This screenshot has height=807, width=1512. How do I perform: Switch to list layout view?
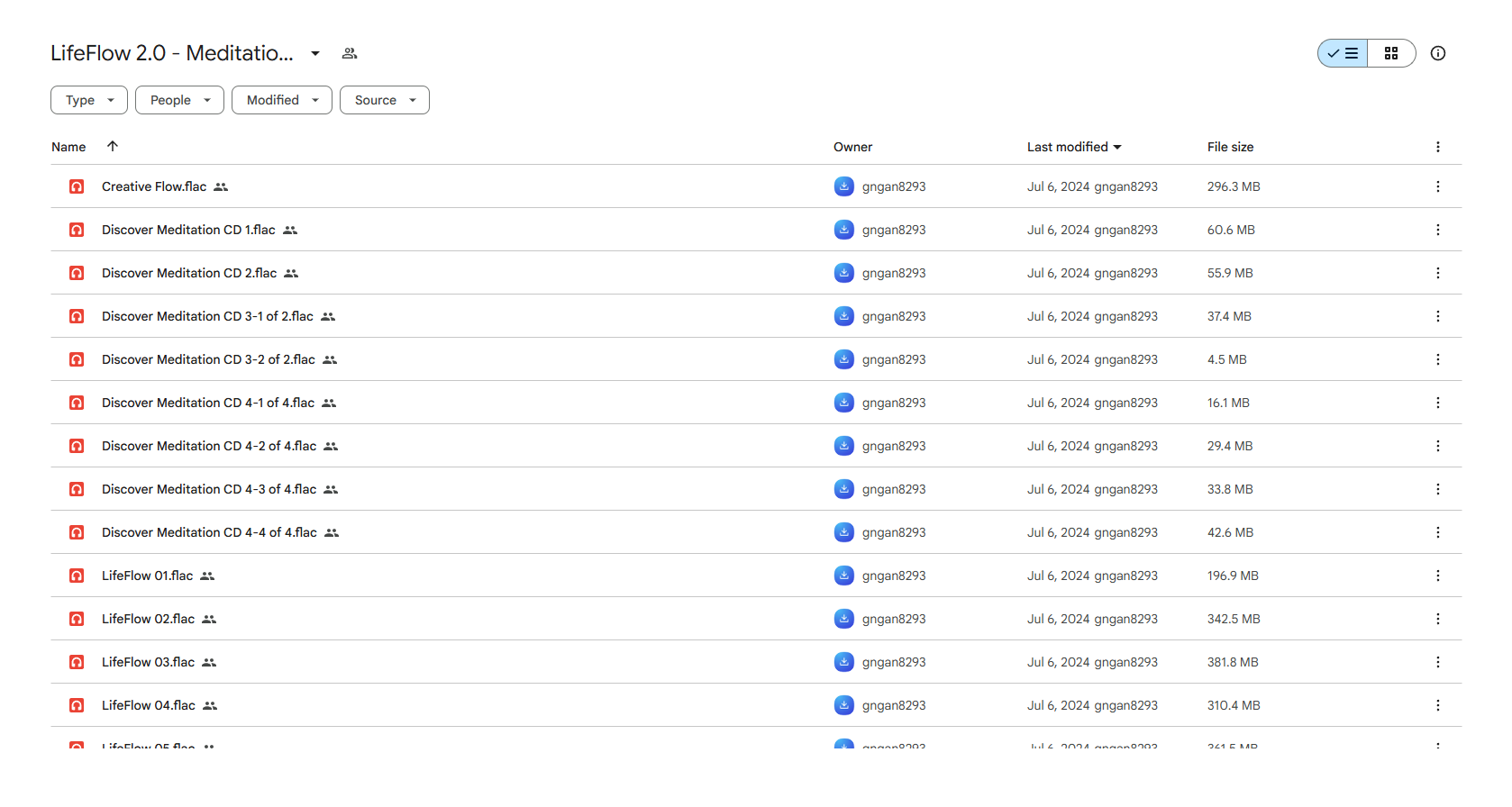pos(1343,53)
